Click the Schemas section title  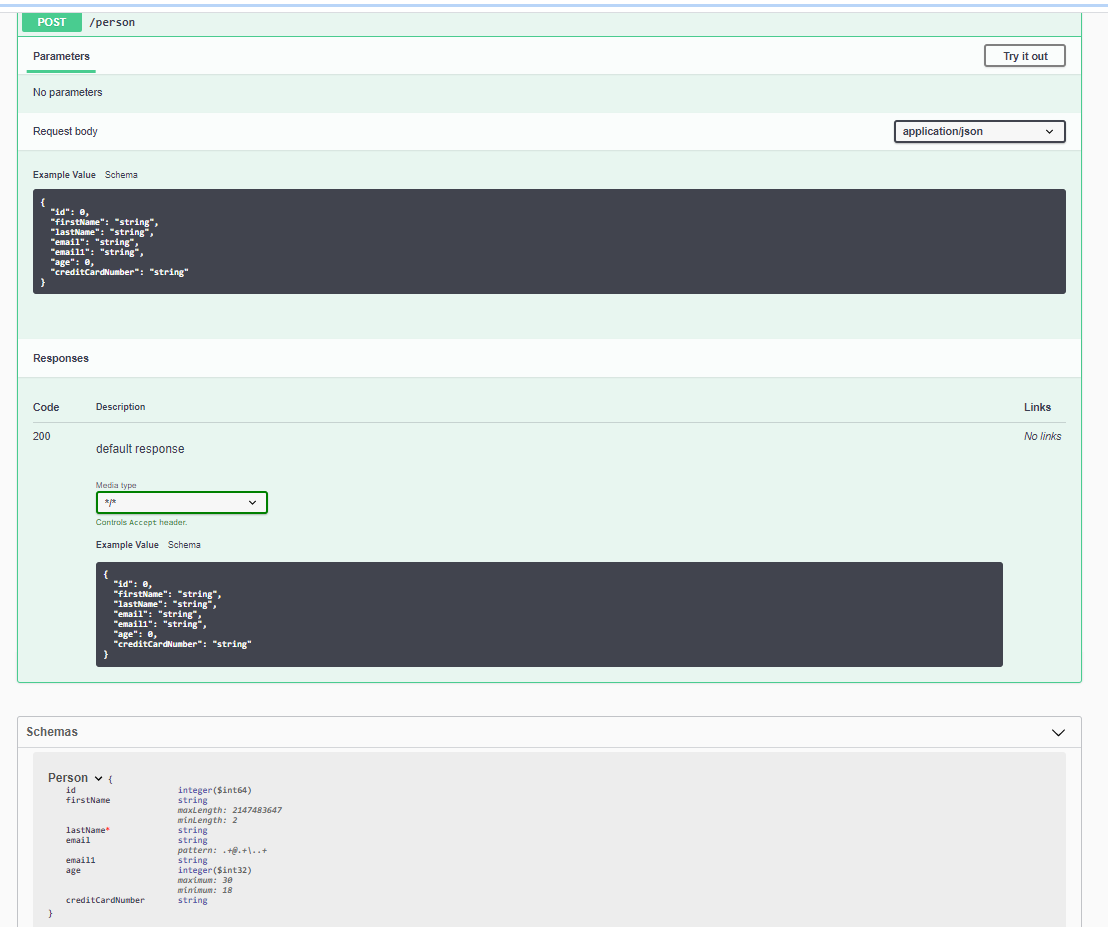coord(52,732)
